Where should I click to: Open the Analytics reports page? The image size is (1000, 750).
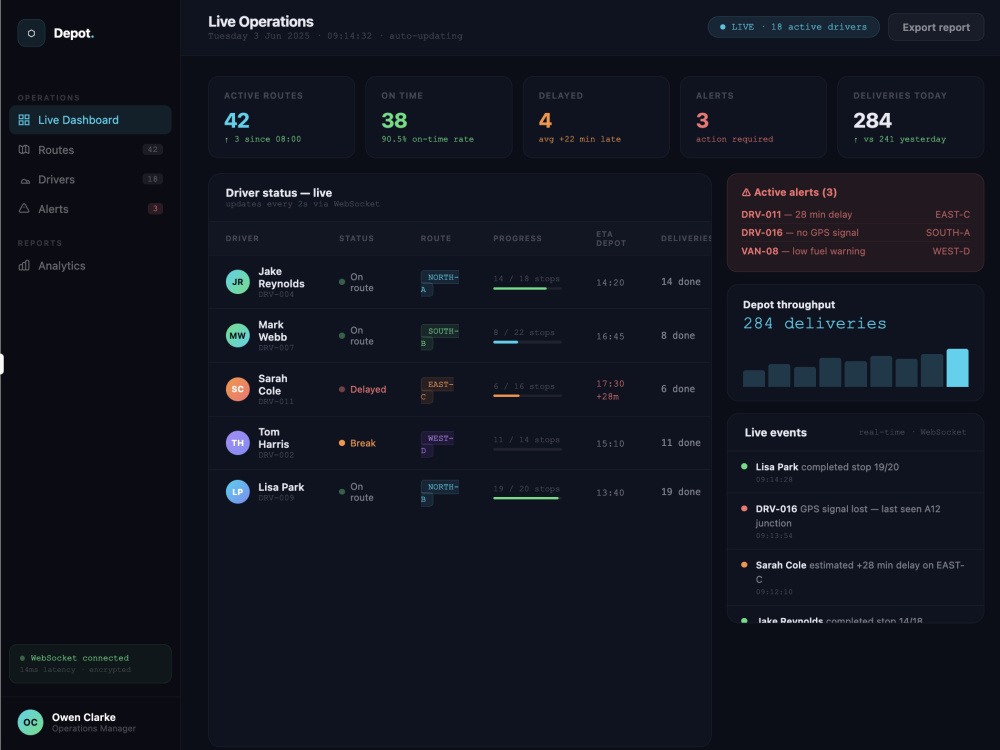pyautogui.click(x=90, y=265)
